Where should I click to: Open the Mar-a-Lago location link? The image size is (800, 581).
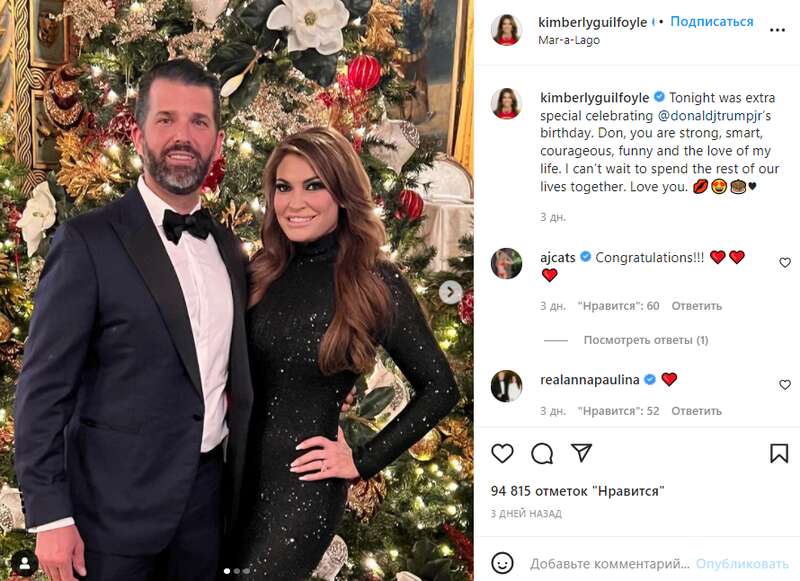click(569, 40)
